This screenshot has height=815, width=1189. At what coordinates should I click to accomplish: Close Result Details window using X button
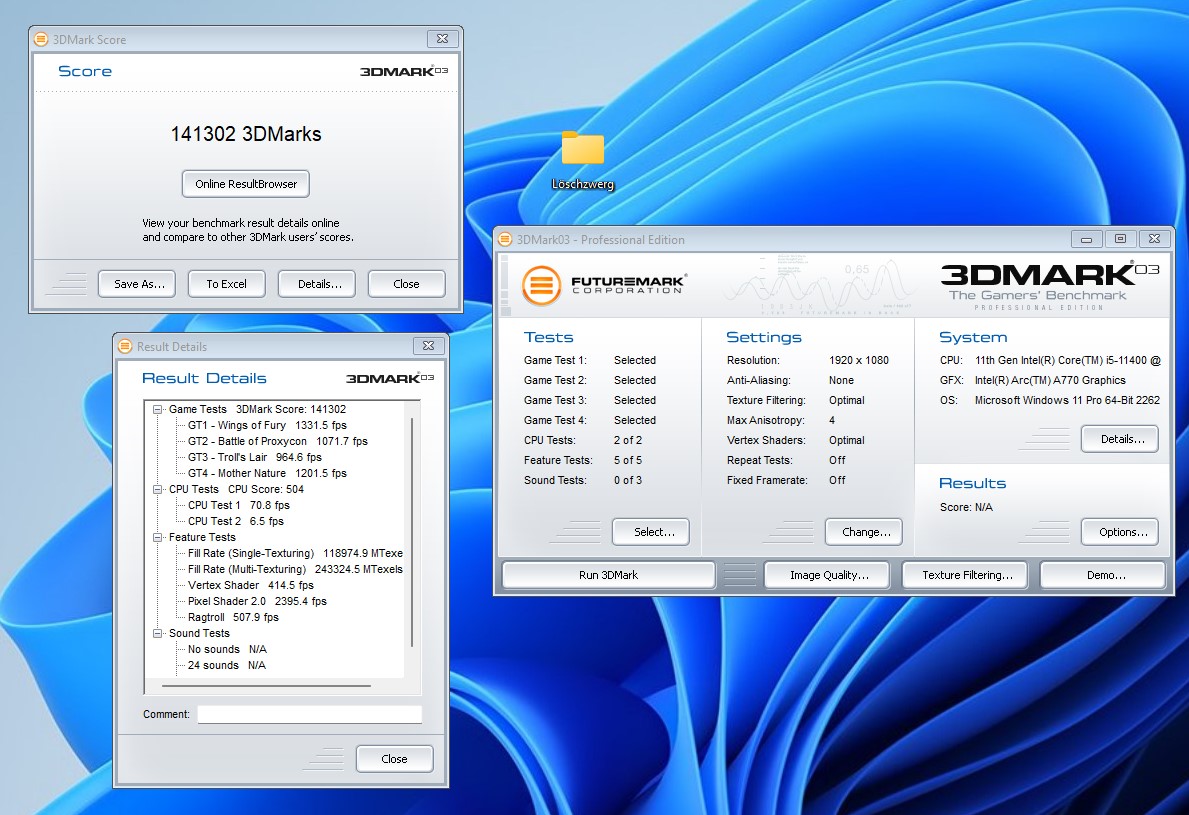pyautogui.click(x=428, y=346)
